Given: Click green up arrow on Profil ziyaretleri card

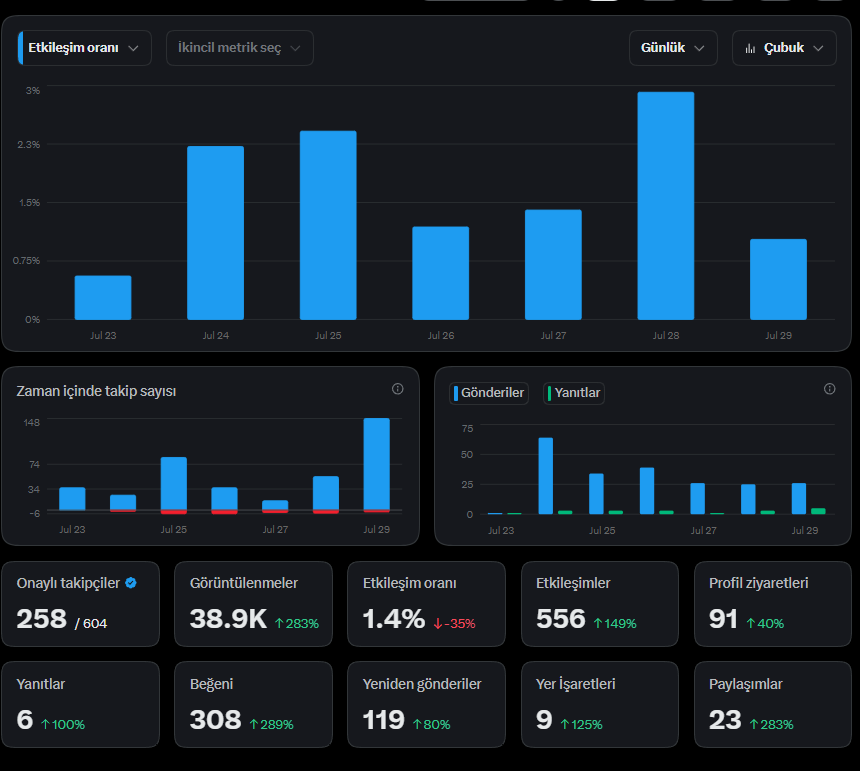Looking at the screenshot, I should 751,623.
